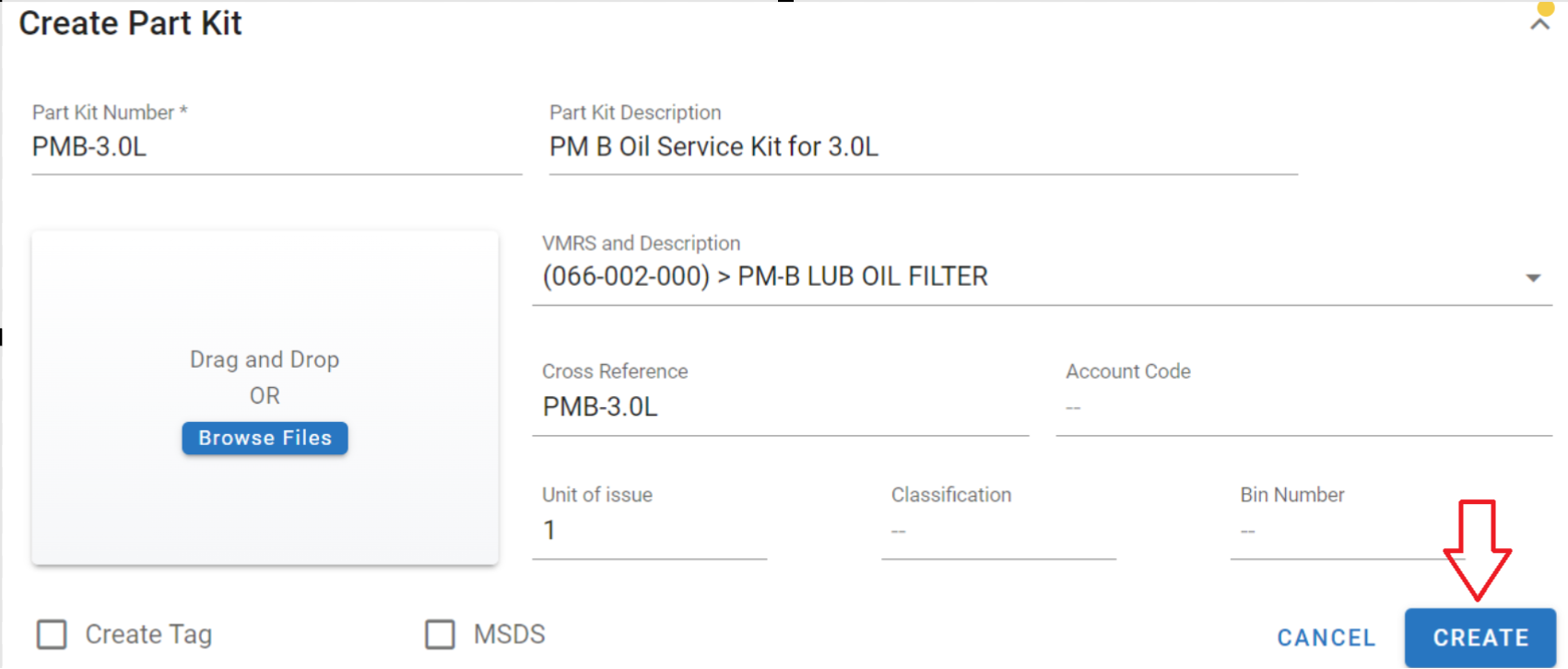This screenshot has height=669, width=1568.
Task: Click into the Part Kit Description field
Action: [922, 147]
